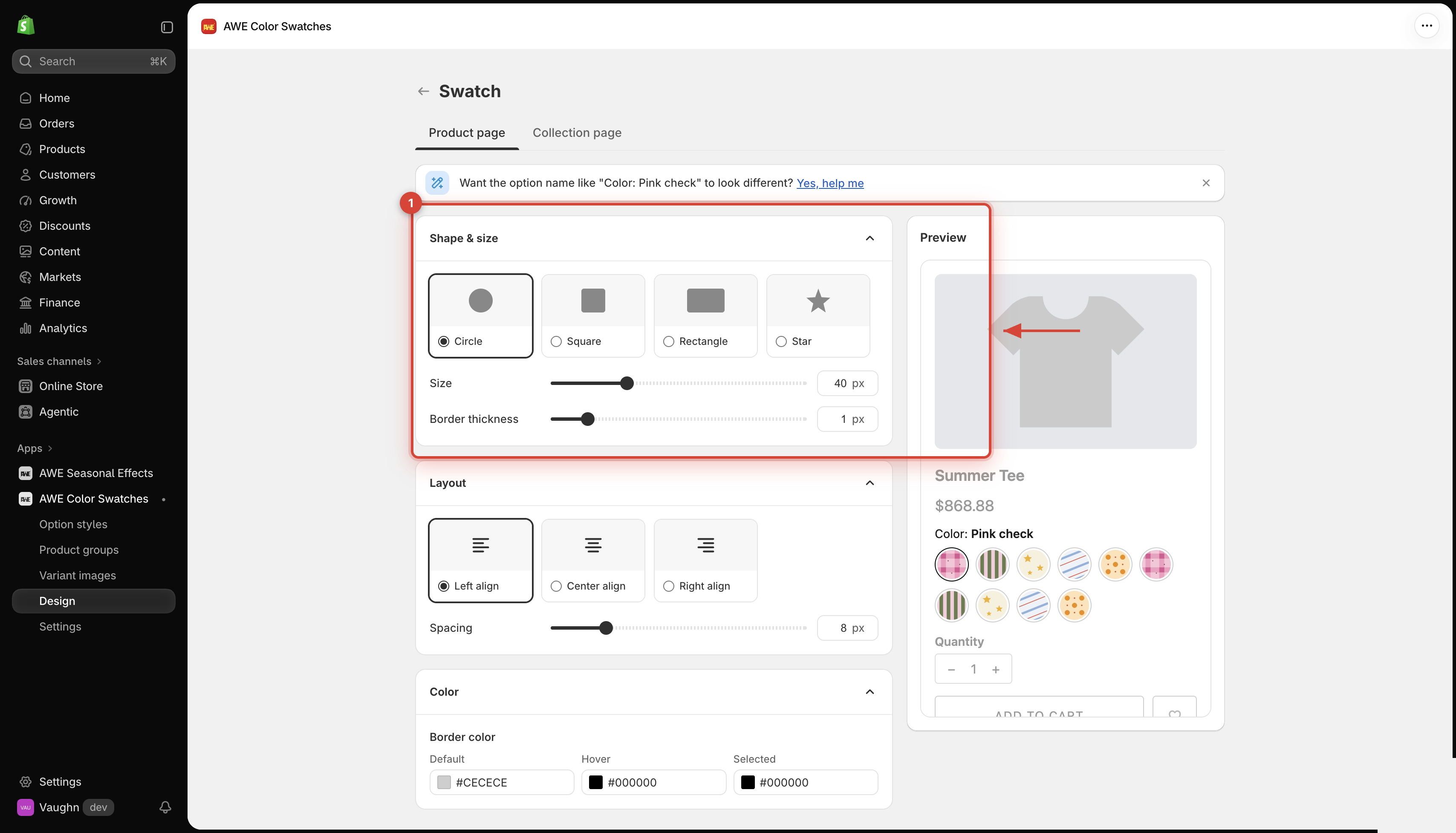1456x833 pixels.
Task: Collapse the Shape & size section
Action: pyautogui.click(x=869, y=238)
